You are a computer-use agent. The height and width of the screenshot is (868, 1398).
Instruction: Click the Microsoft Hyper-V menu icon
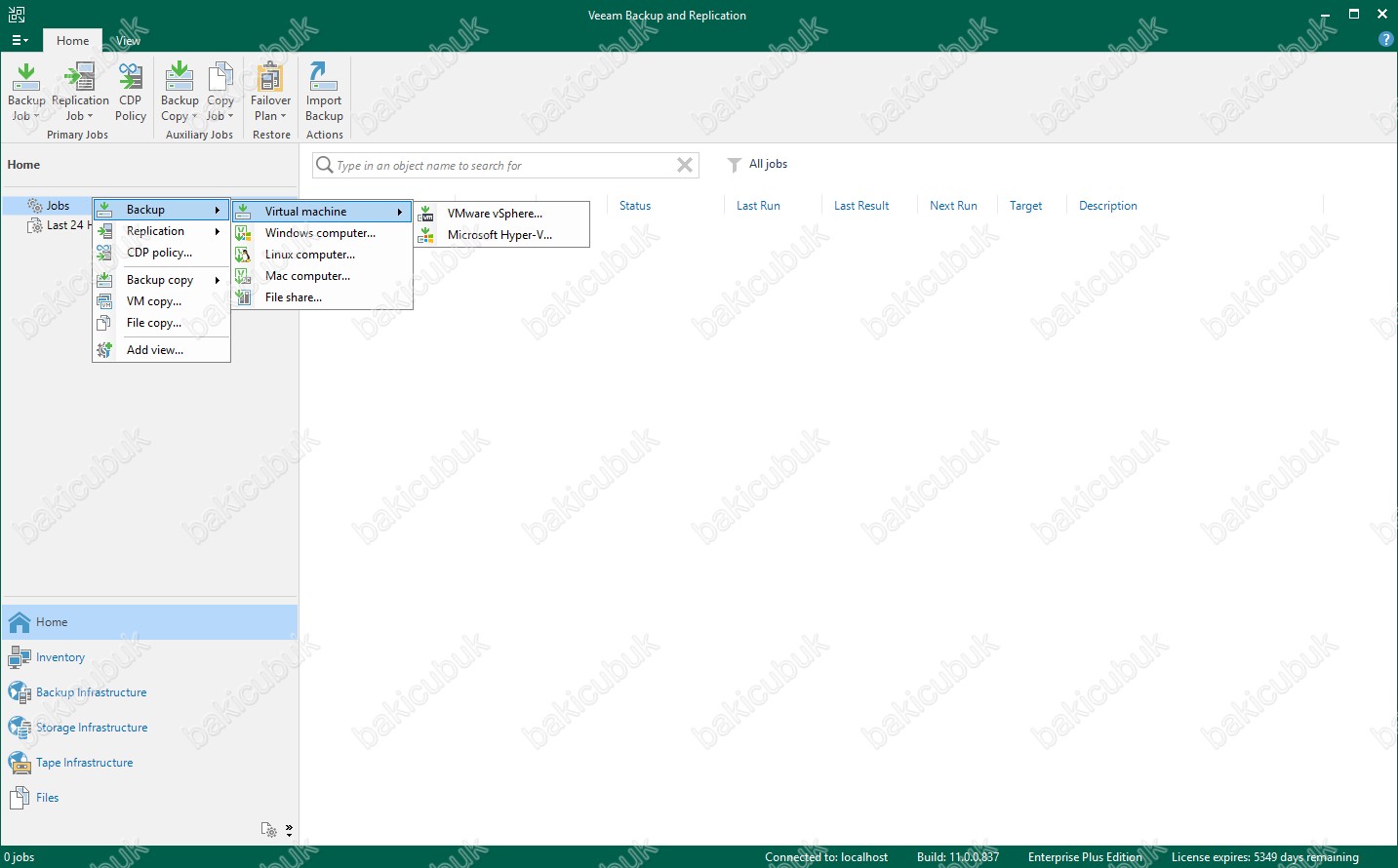point(426,235)
